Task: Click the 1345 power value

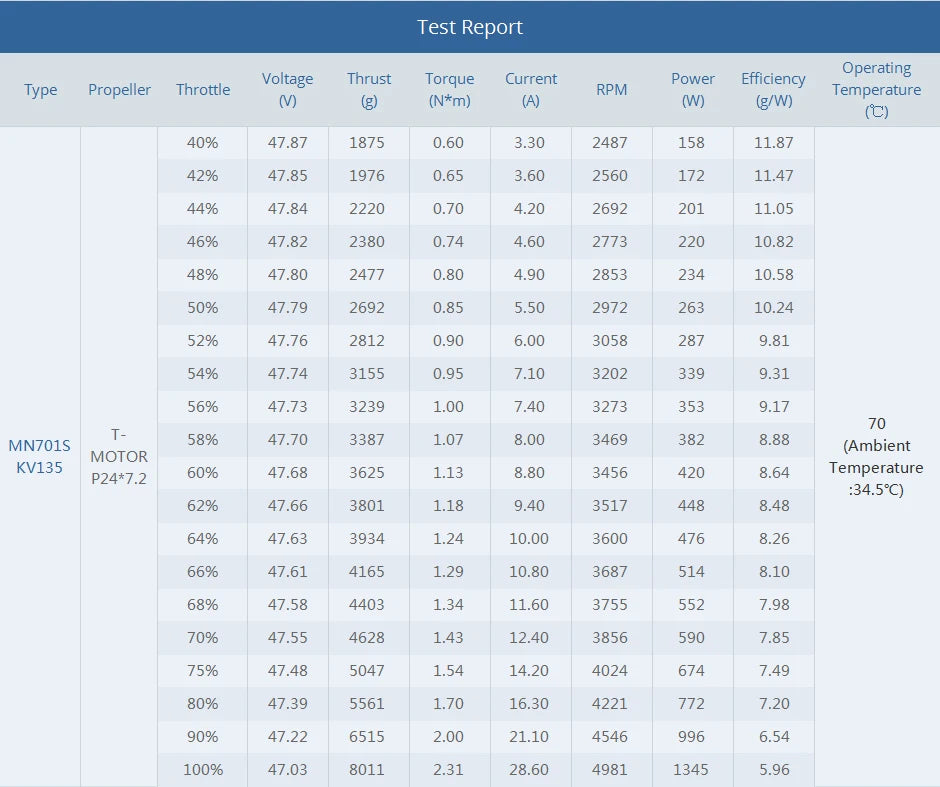Action: pyautogui.click(x=691, y=770)
